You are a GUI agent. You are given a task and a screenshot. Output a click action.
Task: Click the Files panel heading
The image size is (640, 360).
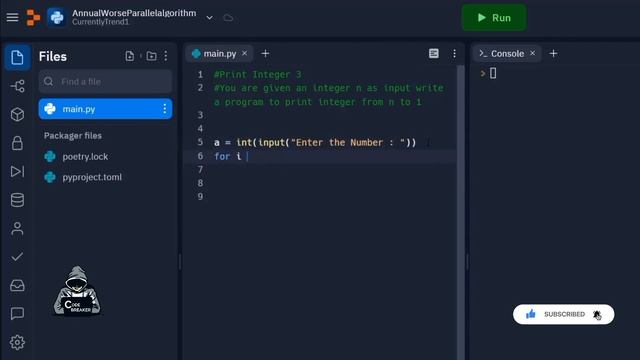(x=53, y=56)
